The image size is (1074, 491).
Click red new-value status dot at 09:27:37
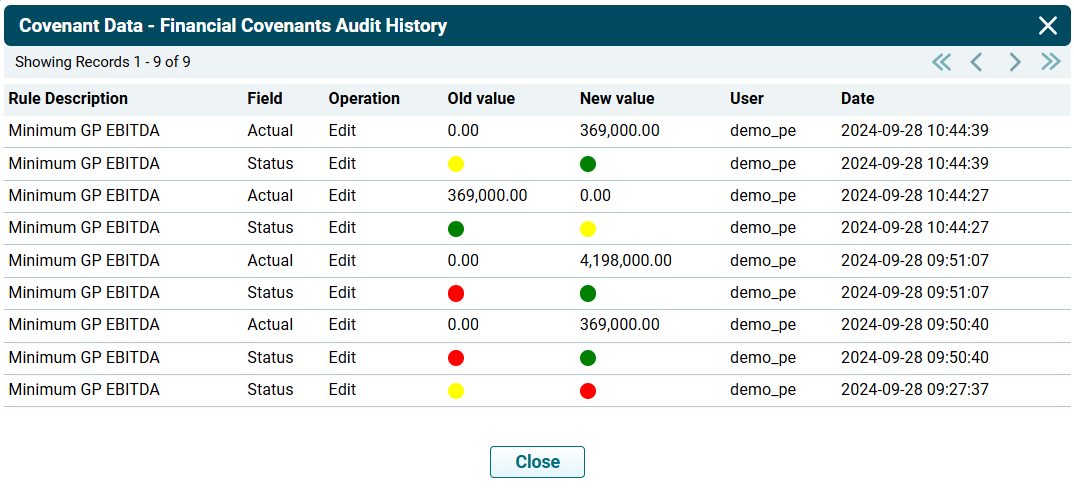tap(588, 391)
